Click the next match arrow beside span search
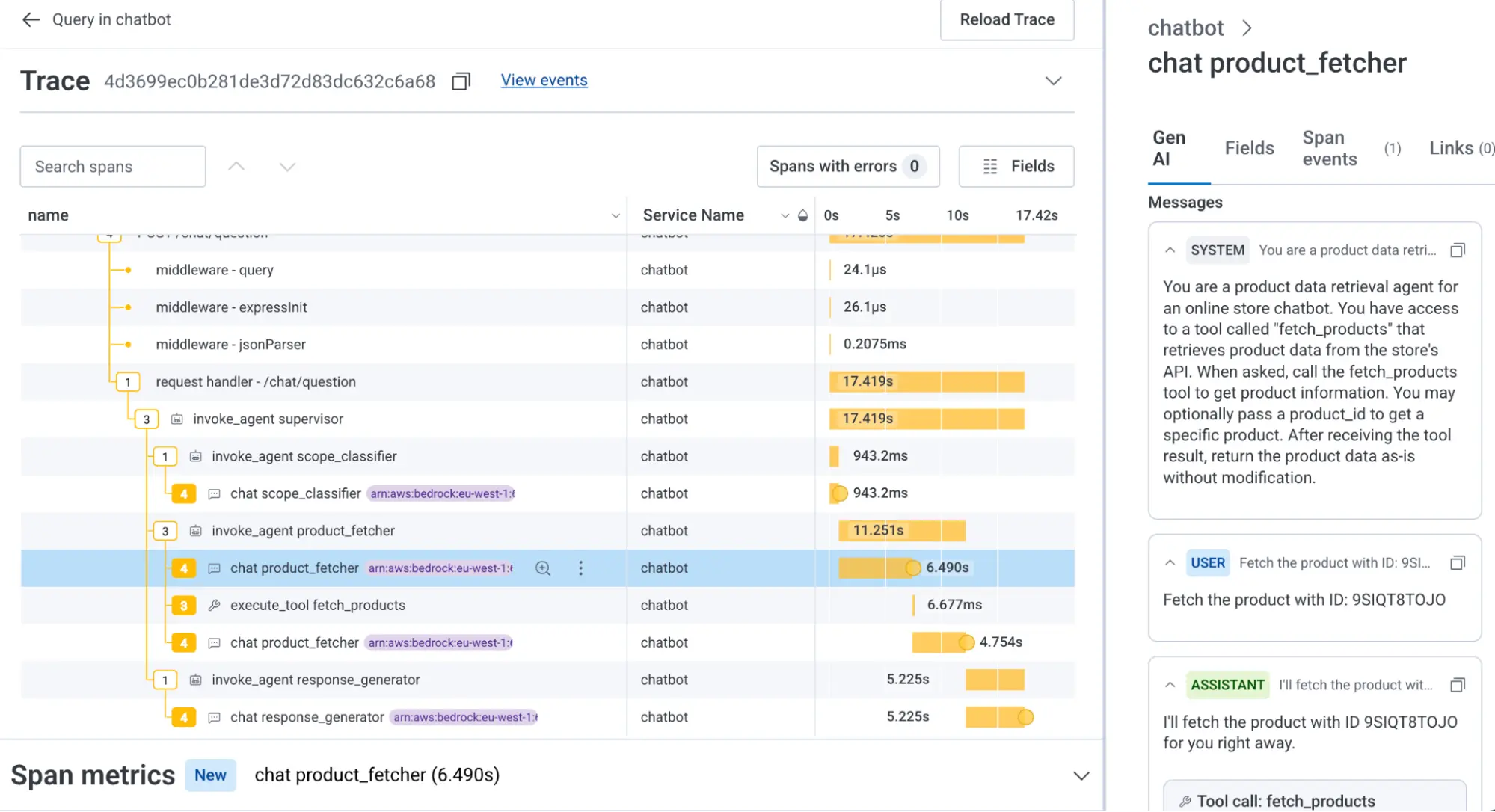1495x812 pixels. [287, 166]
